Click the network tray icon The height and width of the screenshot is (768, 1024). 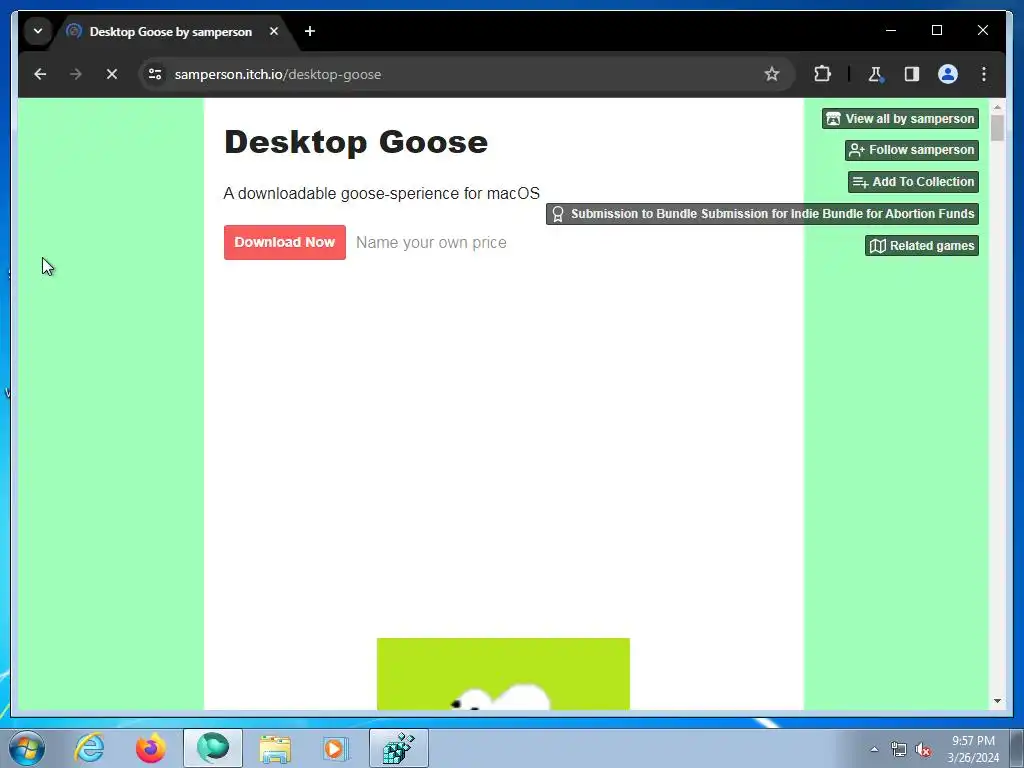point(899,750)
